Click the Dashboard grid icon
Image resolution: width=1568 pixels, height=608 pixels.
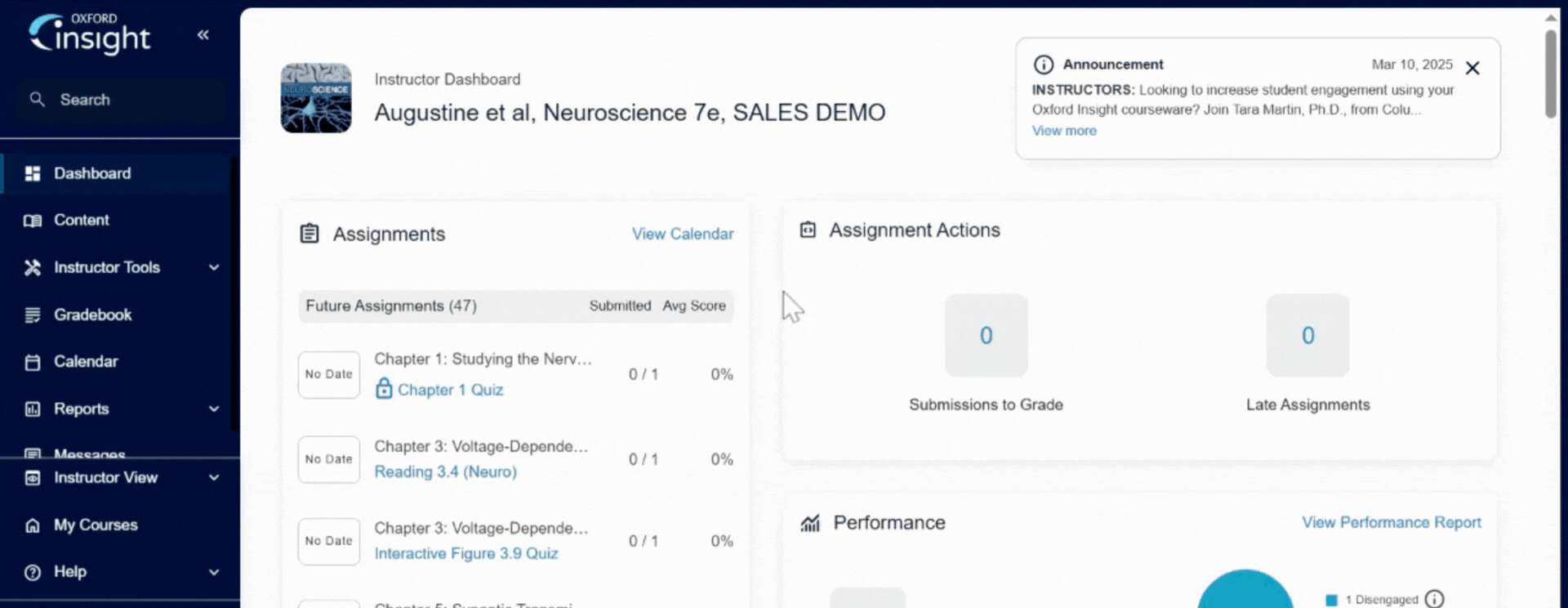point(33,173)
